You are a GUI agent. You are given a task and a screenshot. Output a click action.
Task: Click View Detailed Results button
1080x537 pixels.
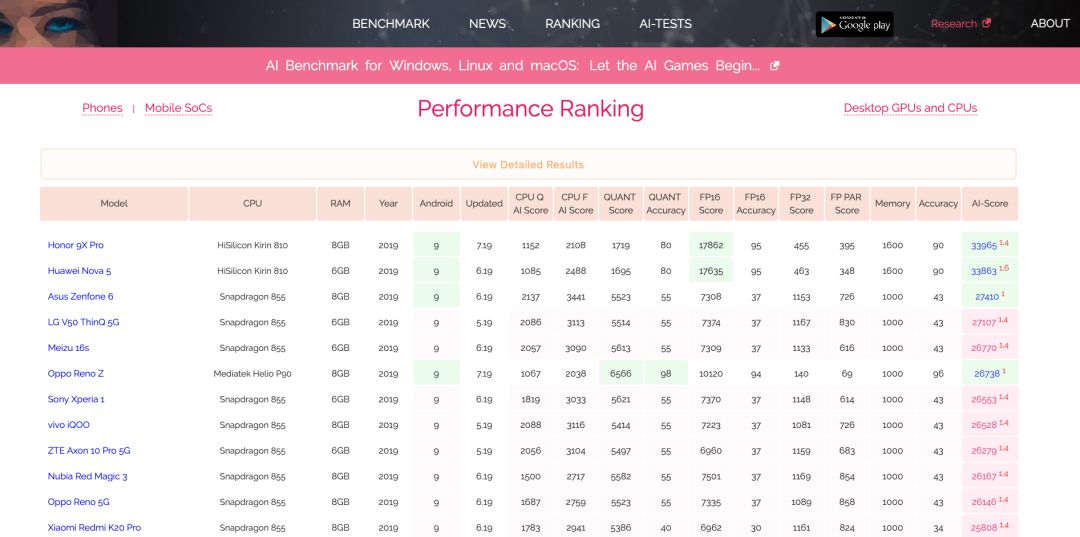coord(528,165)
